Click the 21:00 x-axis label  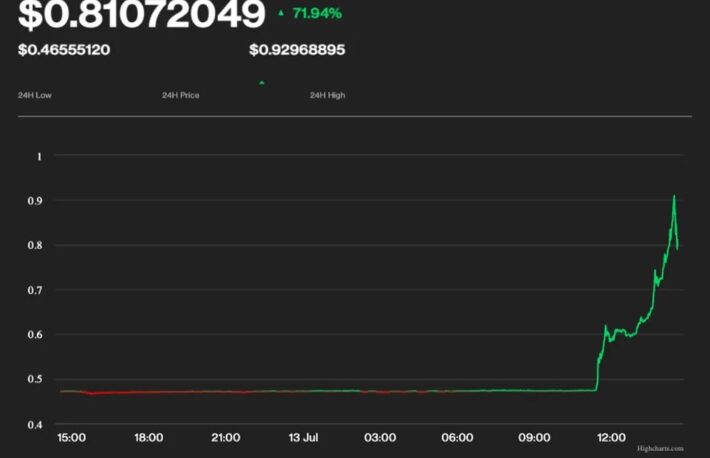click(225, 438)
